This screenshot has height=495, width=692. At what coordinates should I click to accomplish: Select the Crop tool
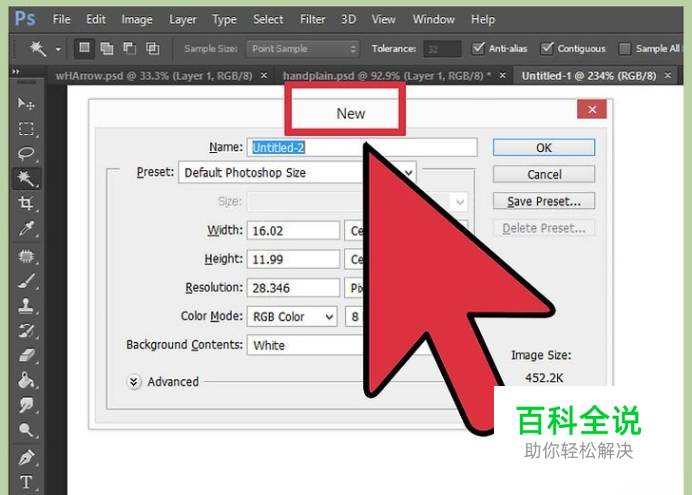click(x=26, y=203)
